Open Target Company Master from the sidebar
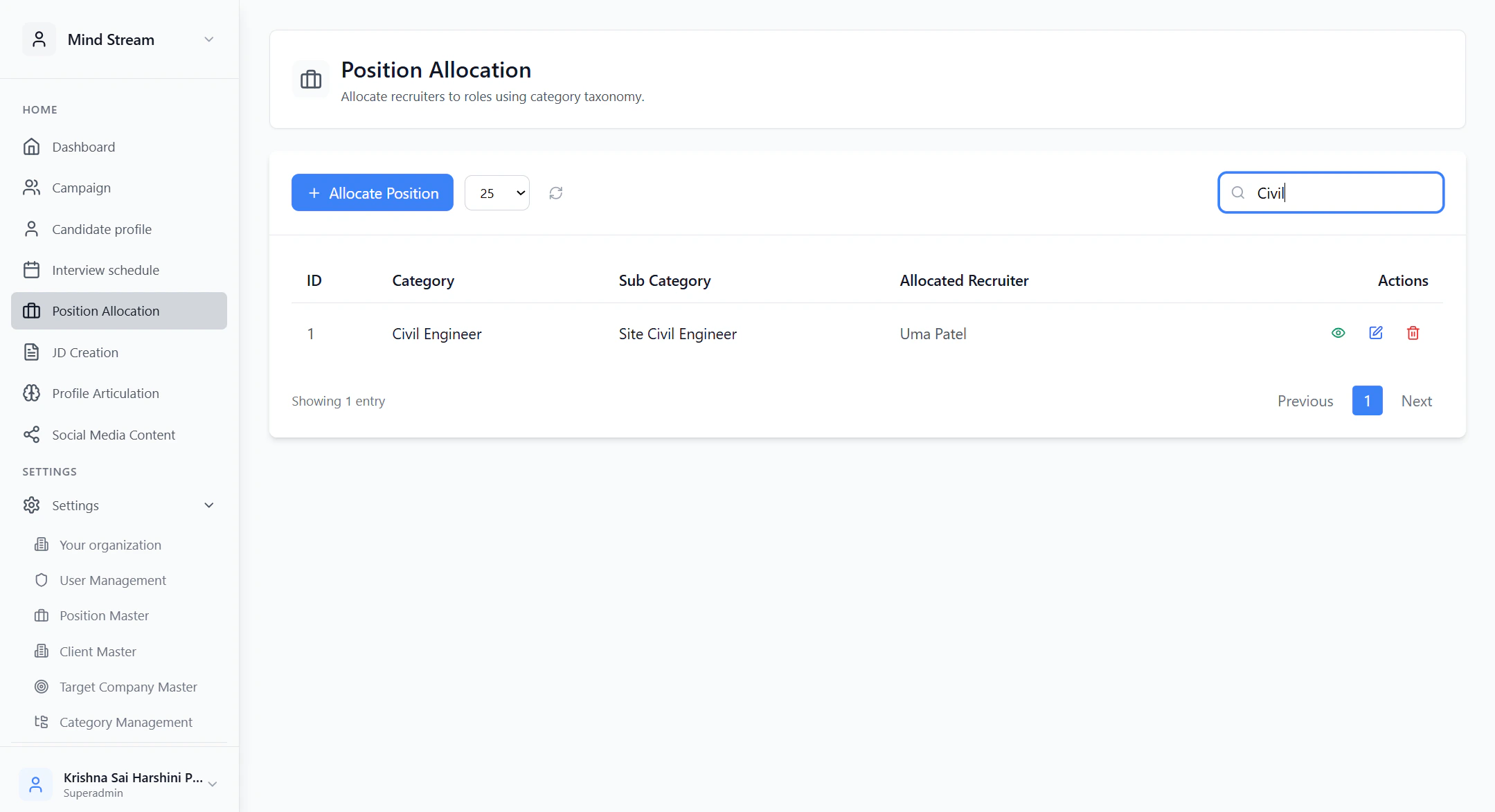This screenshot has width=1495, height=812. pos(128,687)
